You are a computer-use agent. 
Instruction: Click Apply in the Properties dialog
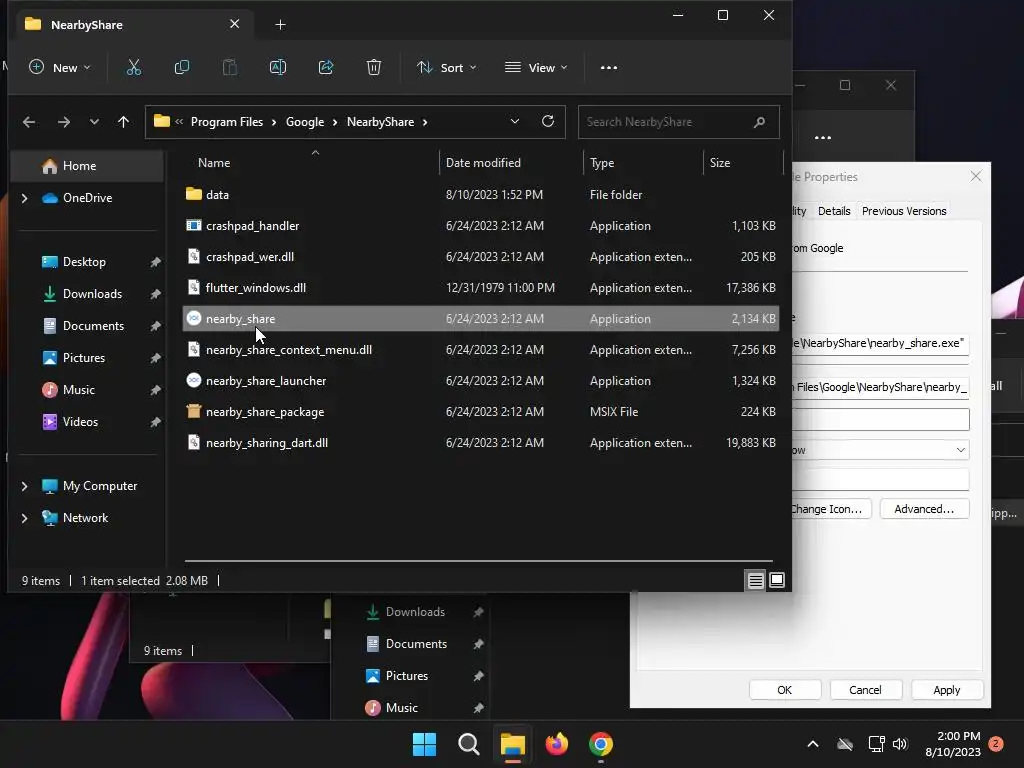point(946,690)
